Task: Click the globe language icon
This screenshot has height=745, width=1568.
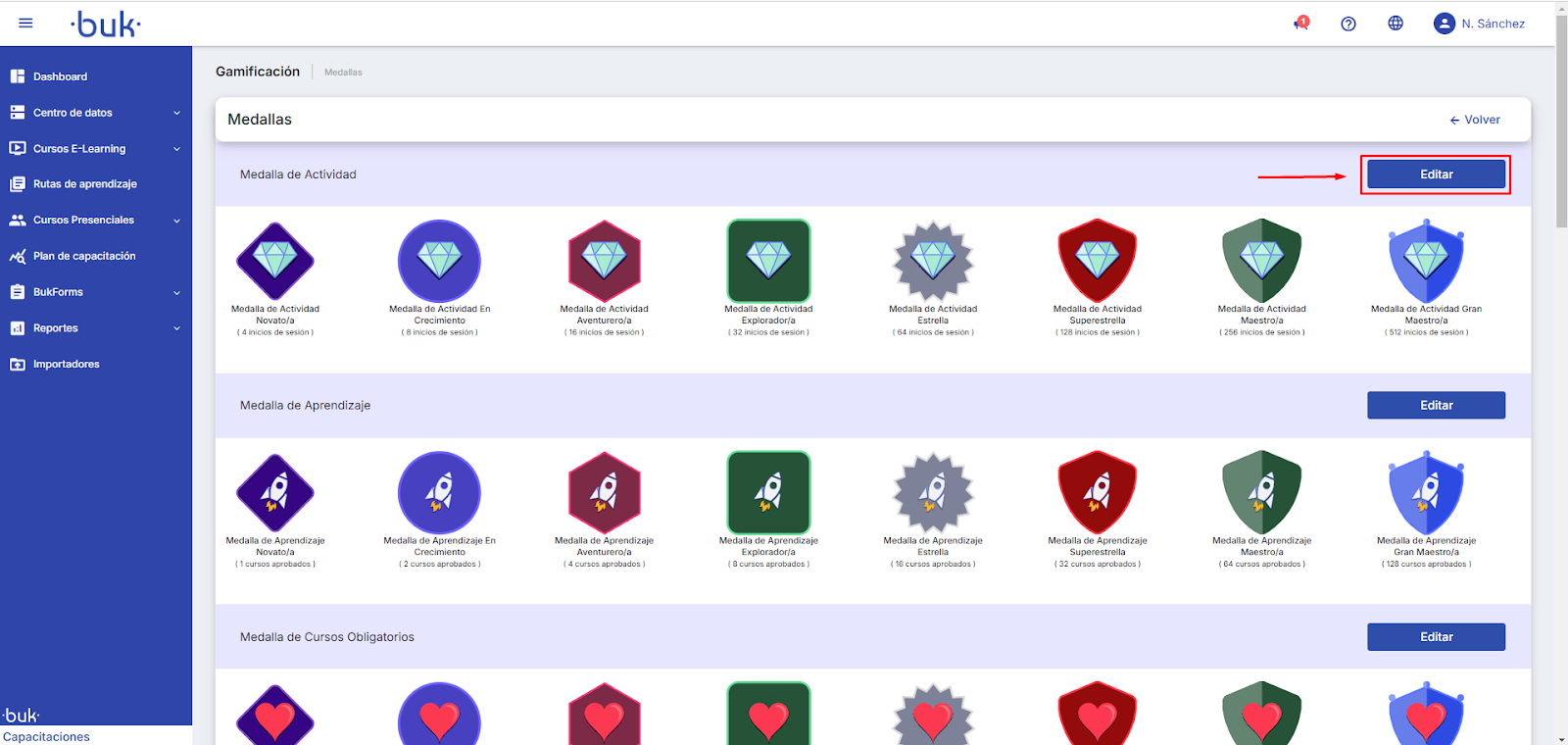Action: 1396,24
